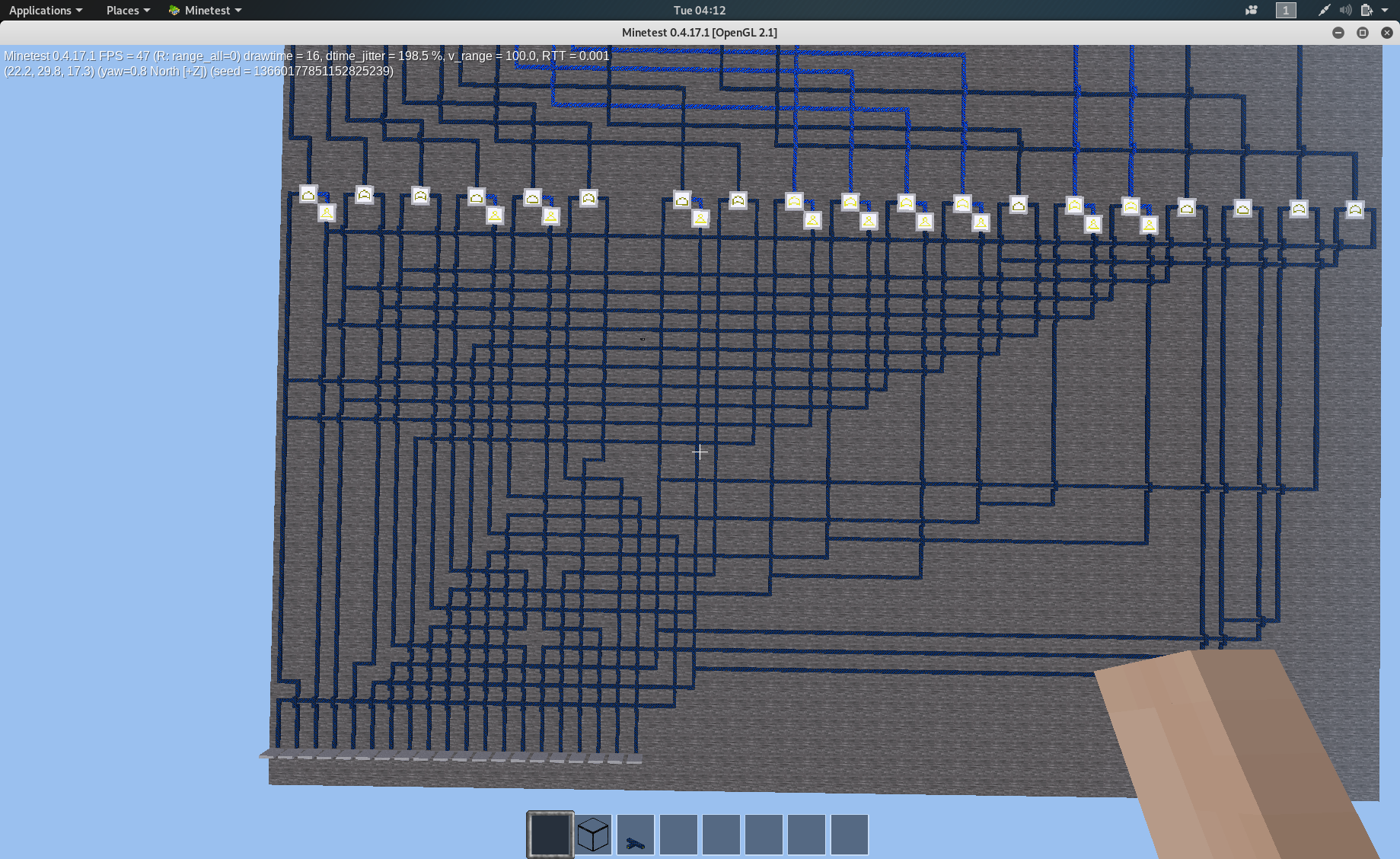Screen dimensions: 1400x859
Task: Close the Minetest window
Action: 1387,33
